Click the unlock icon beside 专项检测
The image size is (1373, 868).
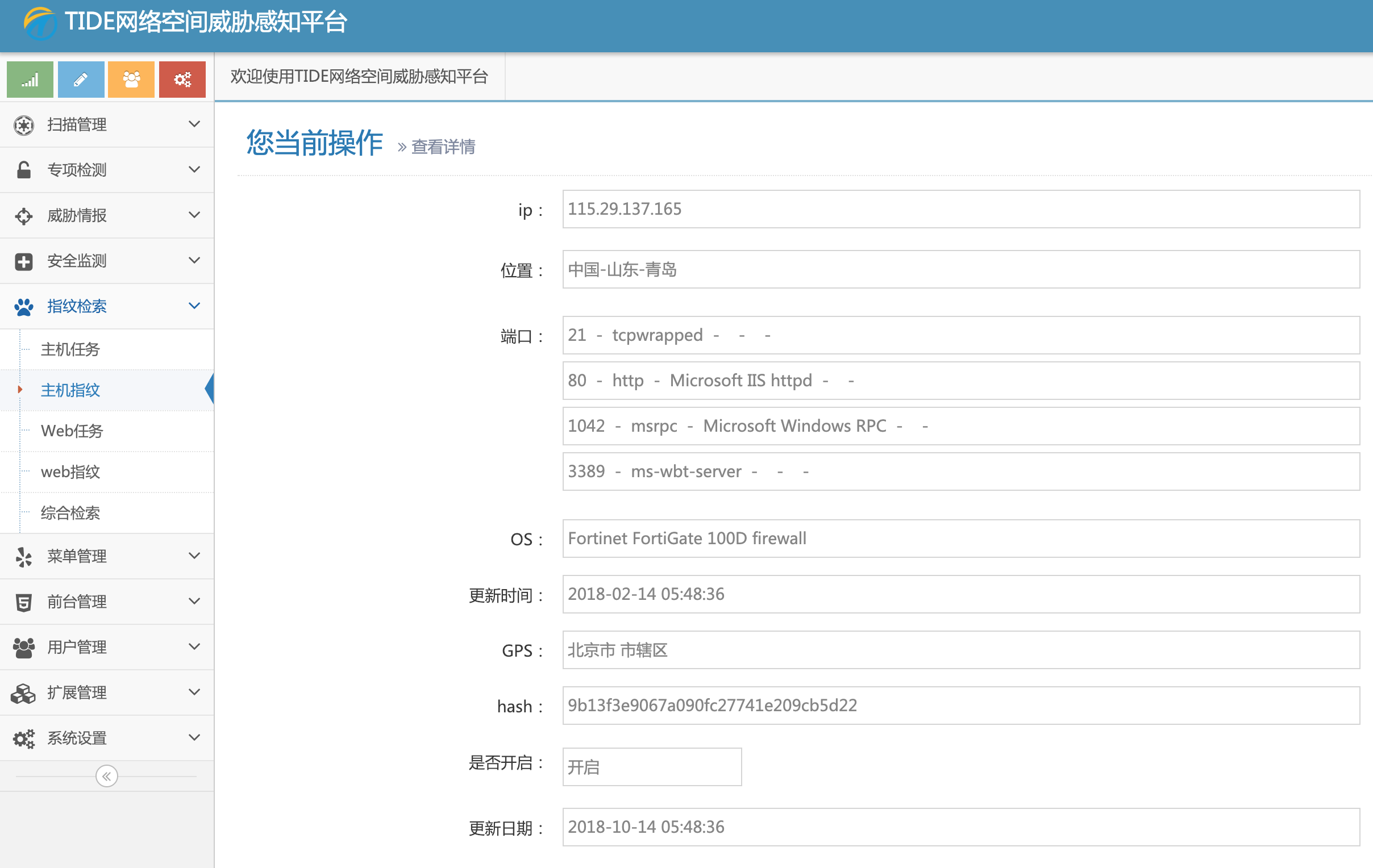[23, 170]
